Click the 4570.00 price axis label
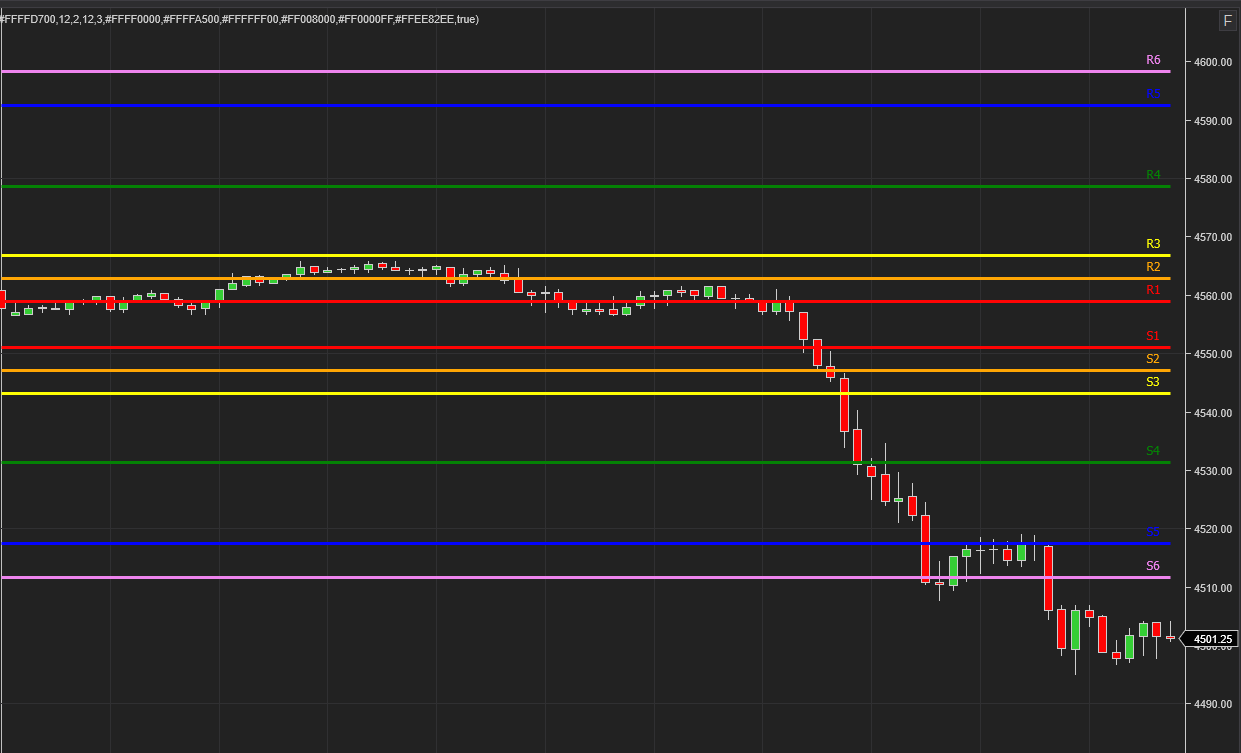This screenshot has height=753, width=1241. (1212, 238)
